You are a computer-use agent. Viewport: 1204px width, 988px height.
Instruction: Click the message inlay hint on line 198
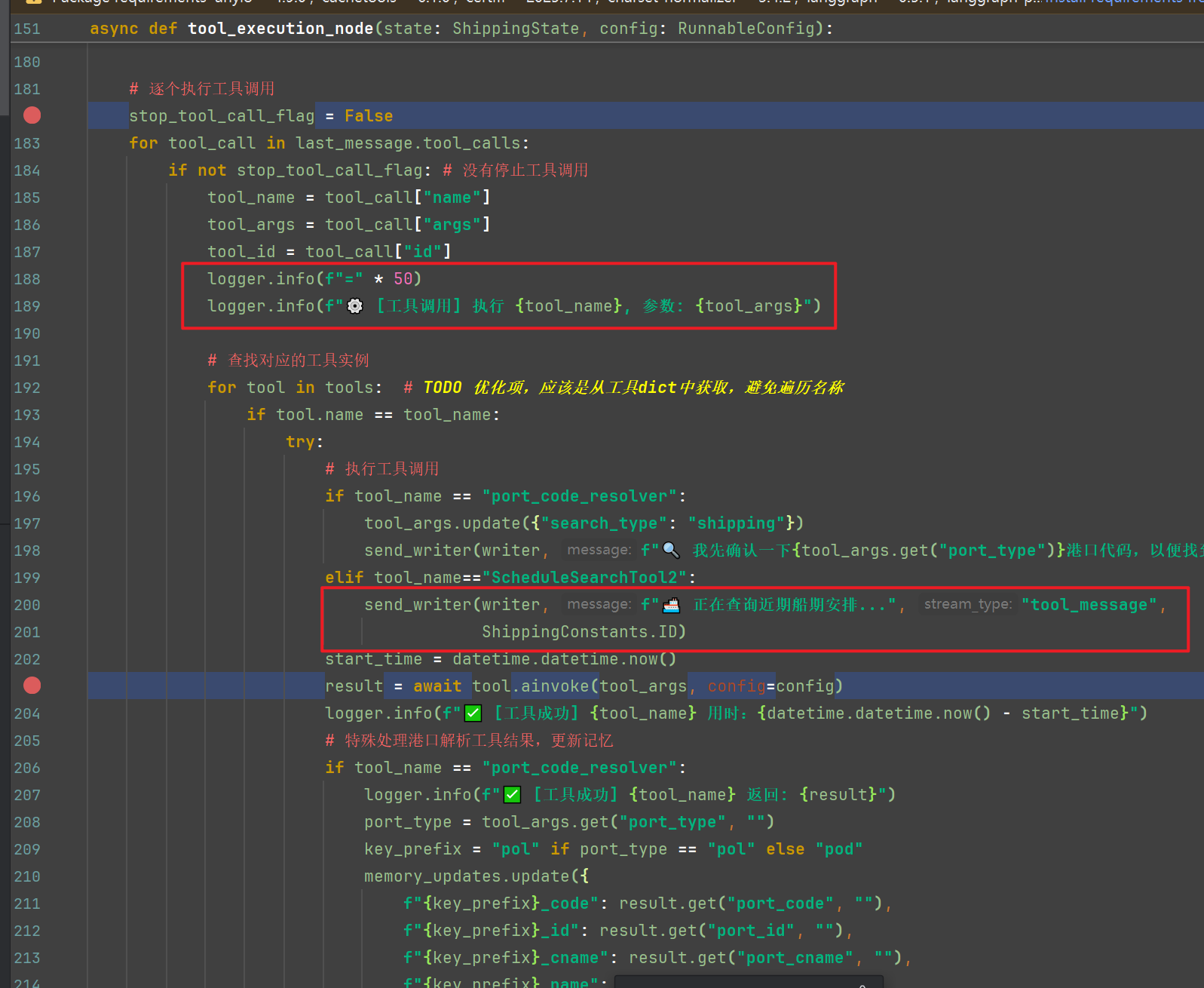coord(599,550)
